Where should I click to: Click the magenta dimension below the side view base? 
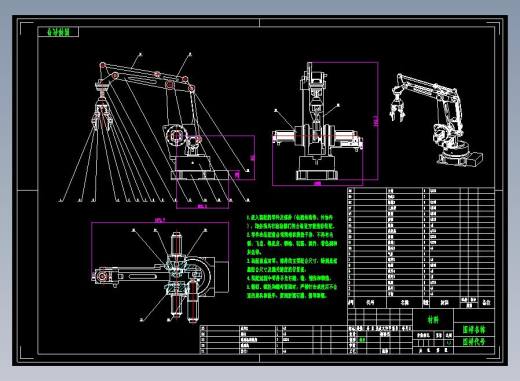(x=202, y=207)
